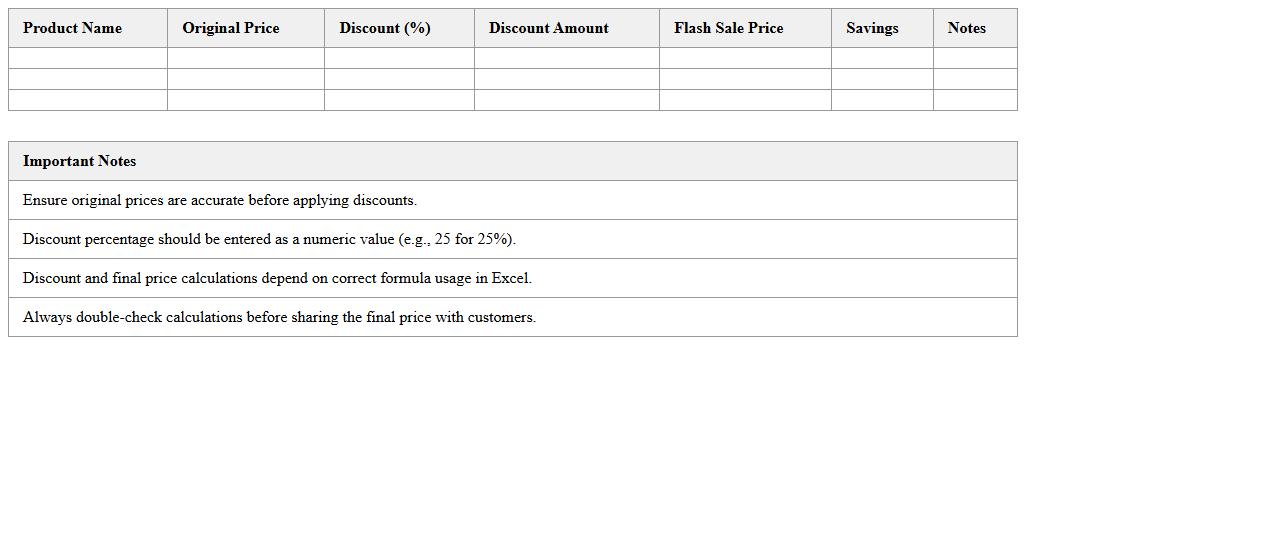The height and width of the screenshot is (550, 1278).
Task: Click the note on numeric discount percentage
Action: point(513,239)
